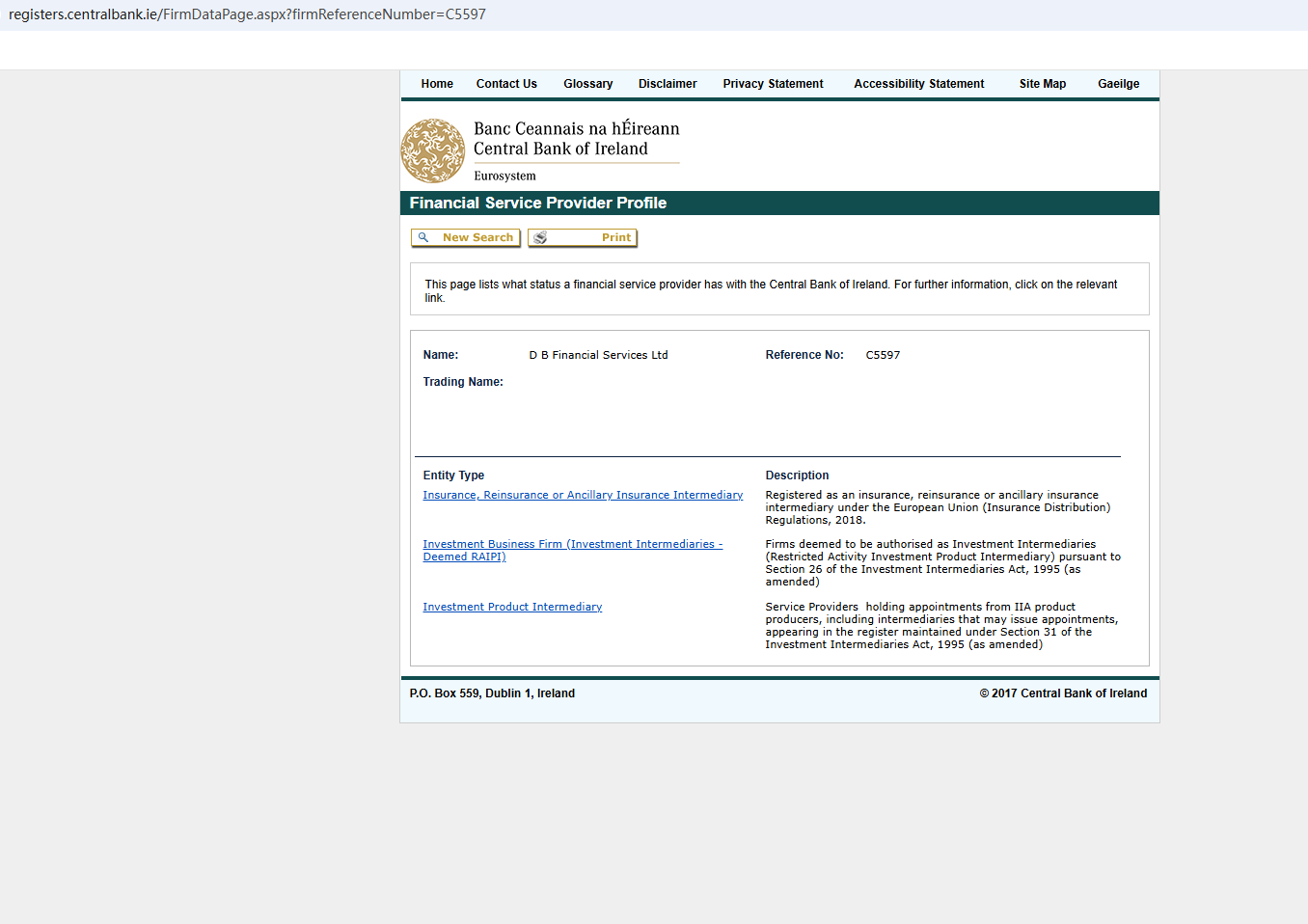
Task: View the Disclaimer page
Action: 667,84
